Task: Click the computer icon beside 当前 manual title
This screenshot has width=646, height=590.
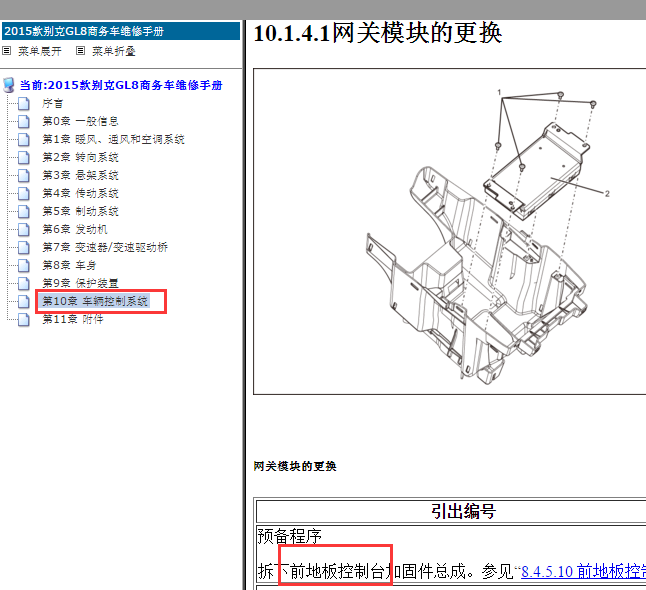Action: point(9,85)
